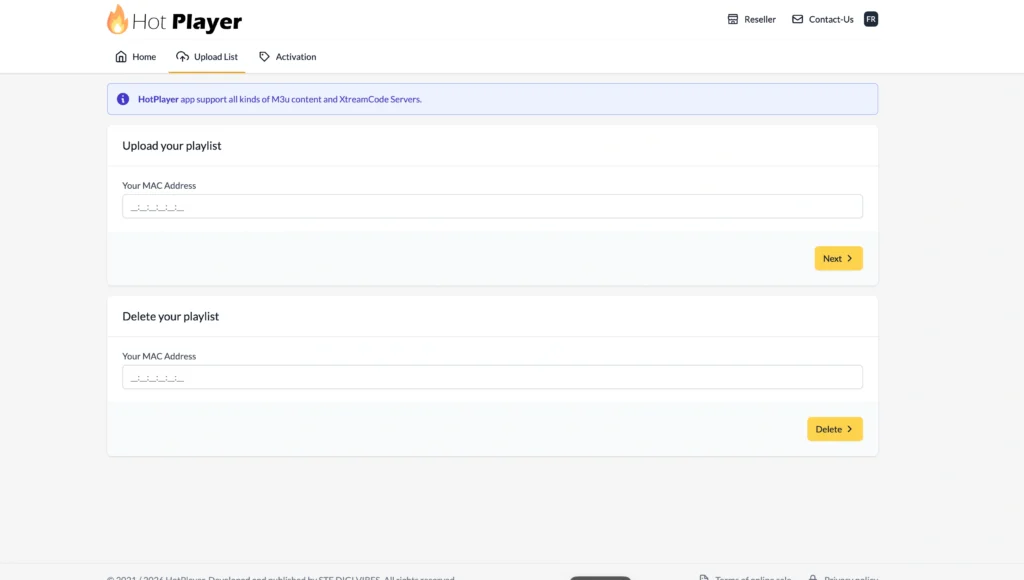1024x580 pixels.
Task: Click the Contact-Us envelope icon
Action: click(797, 20)
